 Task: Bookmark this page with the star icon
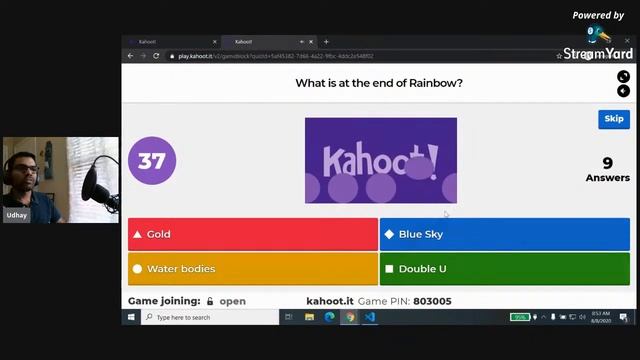pos(559,56)
